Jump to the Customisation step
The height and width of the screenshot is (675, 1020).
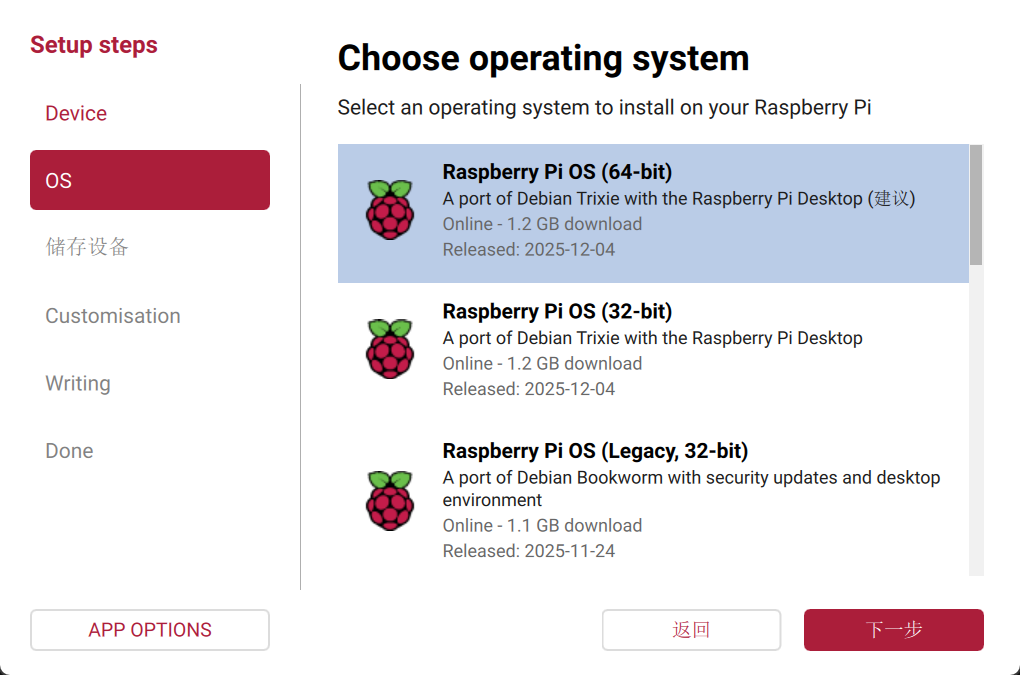tap(113, 316)
